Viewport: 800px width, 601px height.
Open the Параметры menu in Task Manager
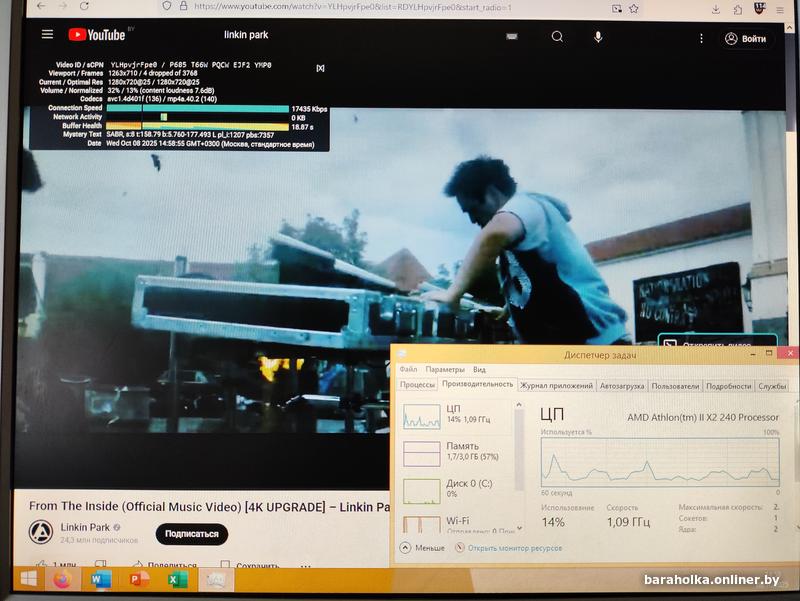pos(444,369)
